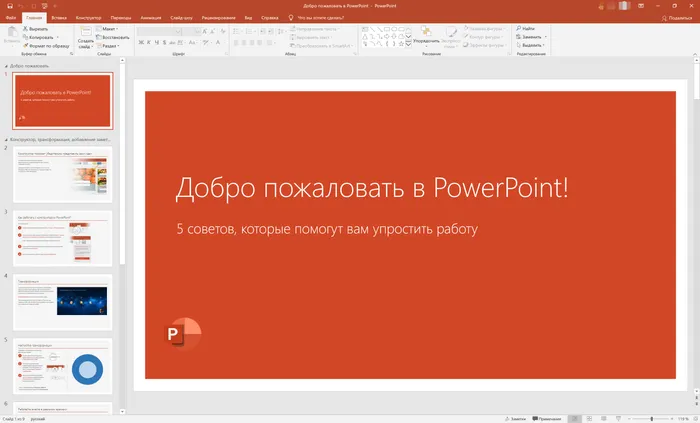Switch to Reading view in status bar
Viewport: 700px width, 423px height.
tap(604, 419)
